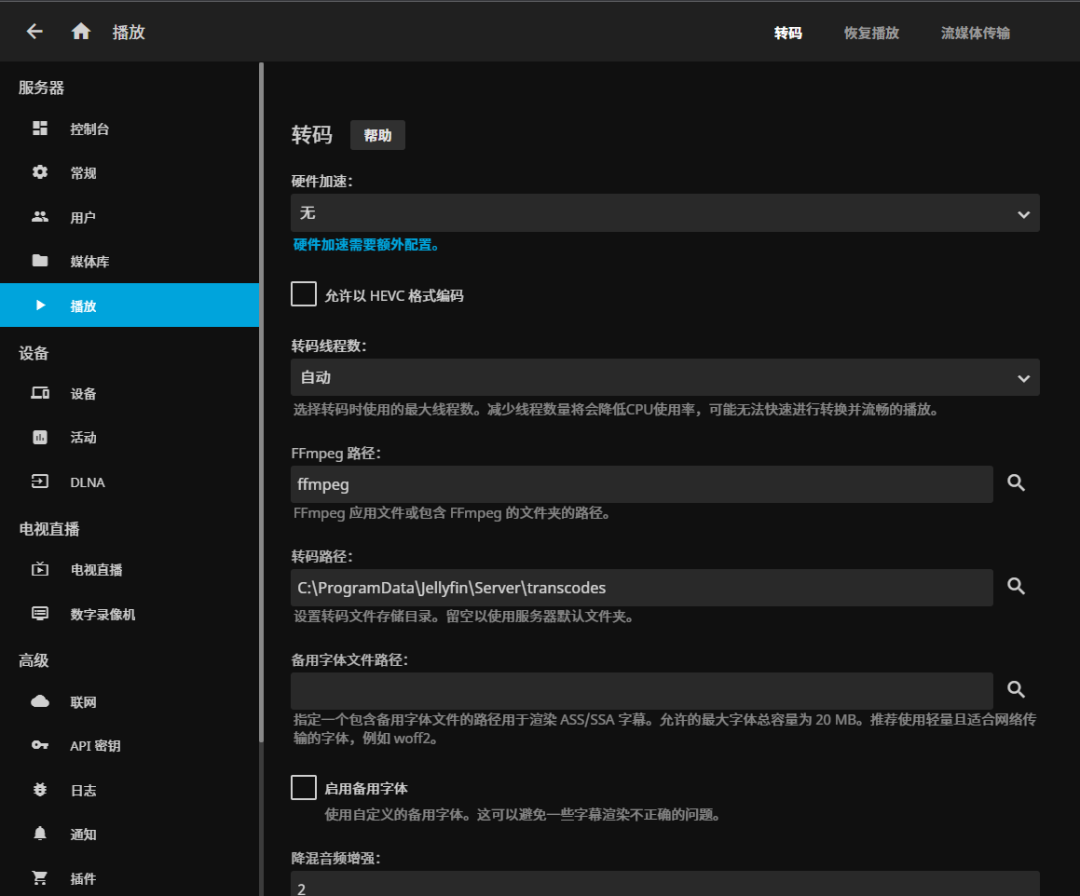Click the gear icon for 常规
The width and height of the screenshot is (1080, 896).
click(40, 172)
